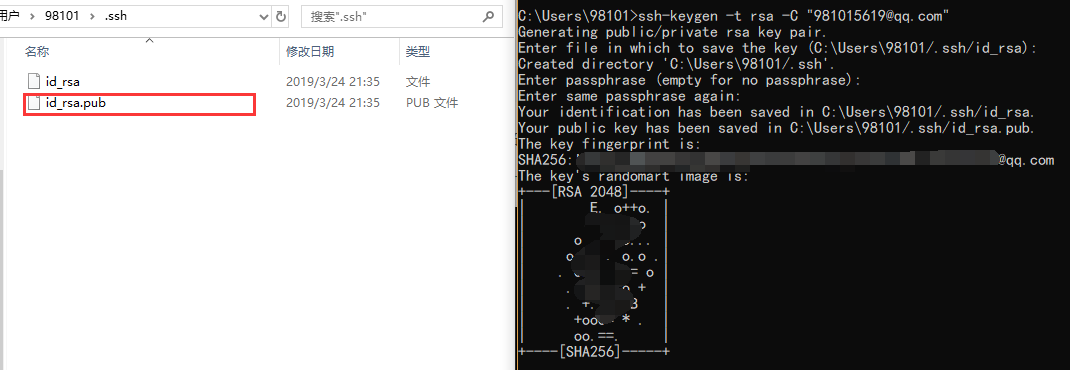This screenshot has width=1070, height=370.
Task: Click .ssh breadcrumb segment
Action: coord(116,16)
